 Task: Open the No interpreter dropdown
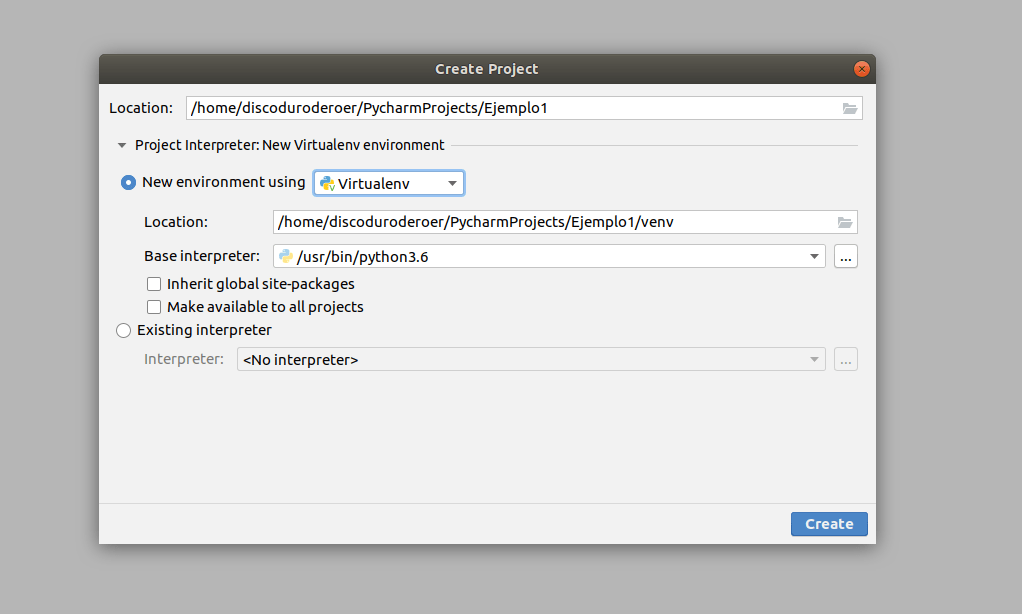pyautogui.click(x=531, y=359)
